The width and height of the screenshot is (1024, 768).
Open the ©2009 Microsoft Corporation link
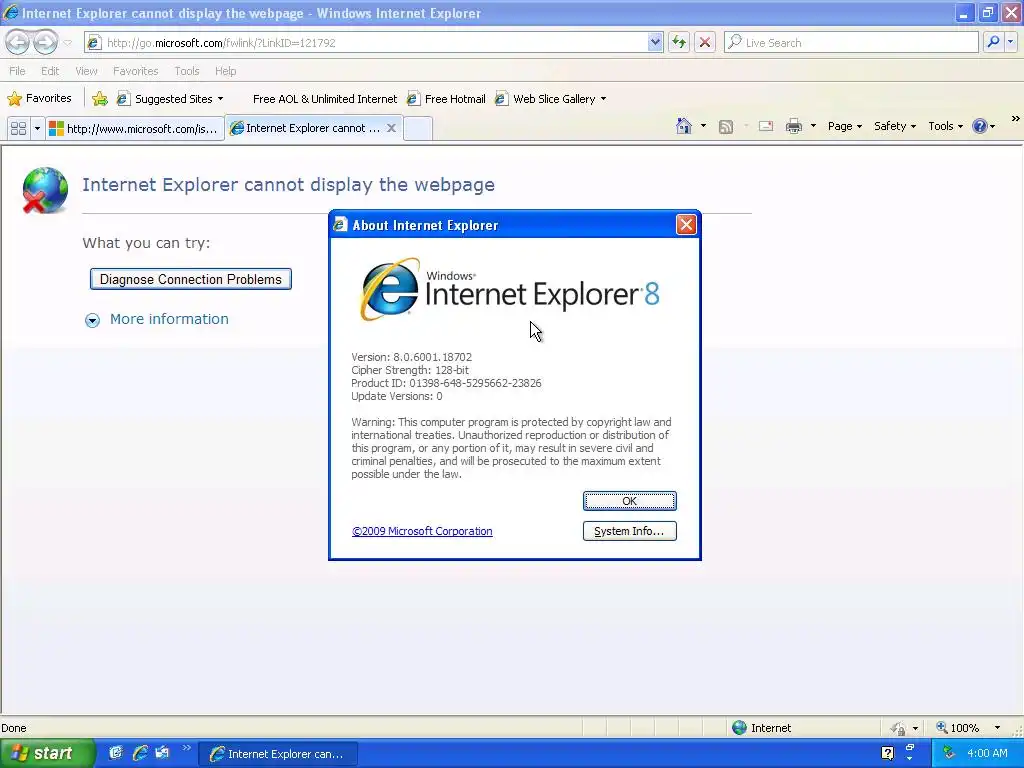point(422,531)
